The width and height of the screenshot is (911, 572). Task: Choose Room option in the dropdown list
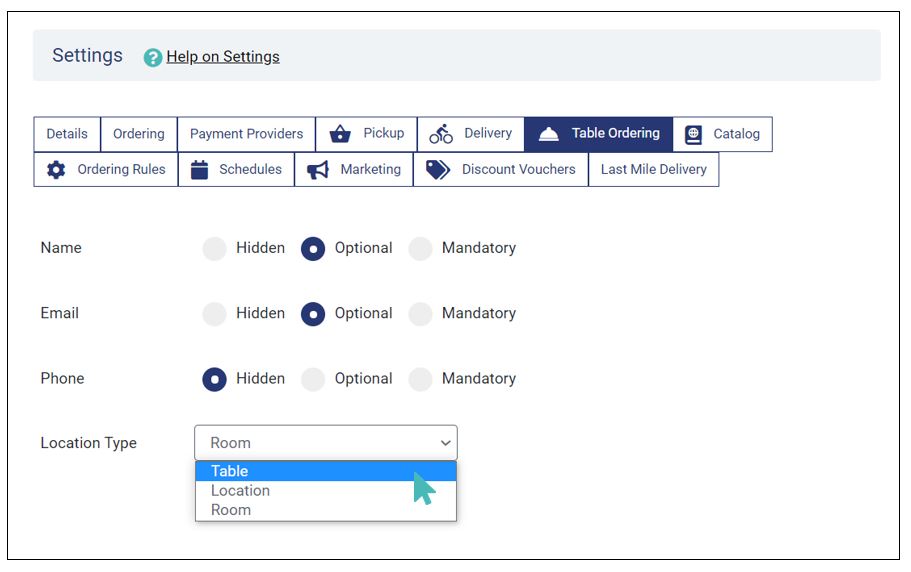[326, 510]
